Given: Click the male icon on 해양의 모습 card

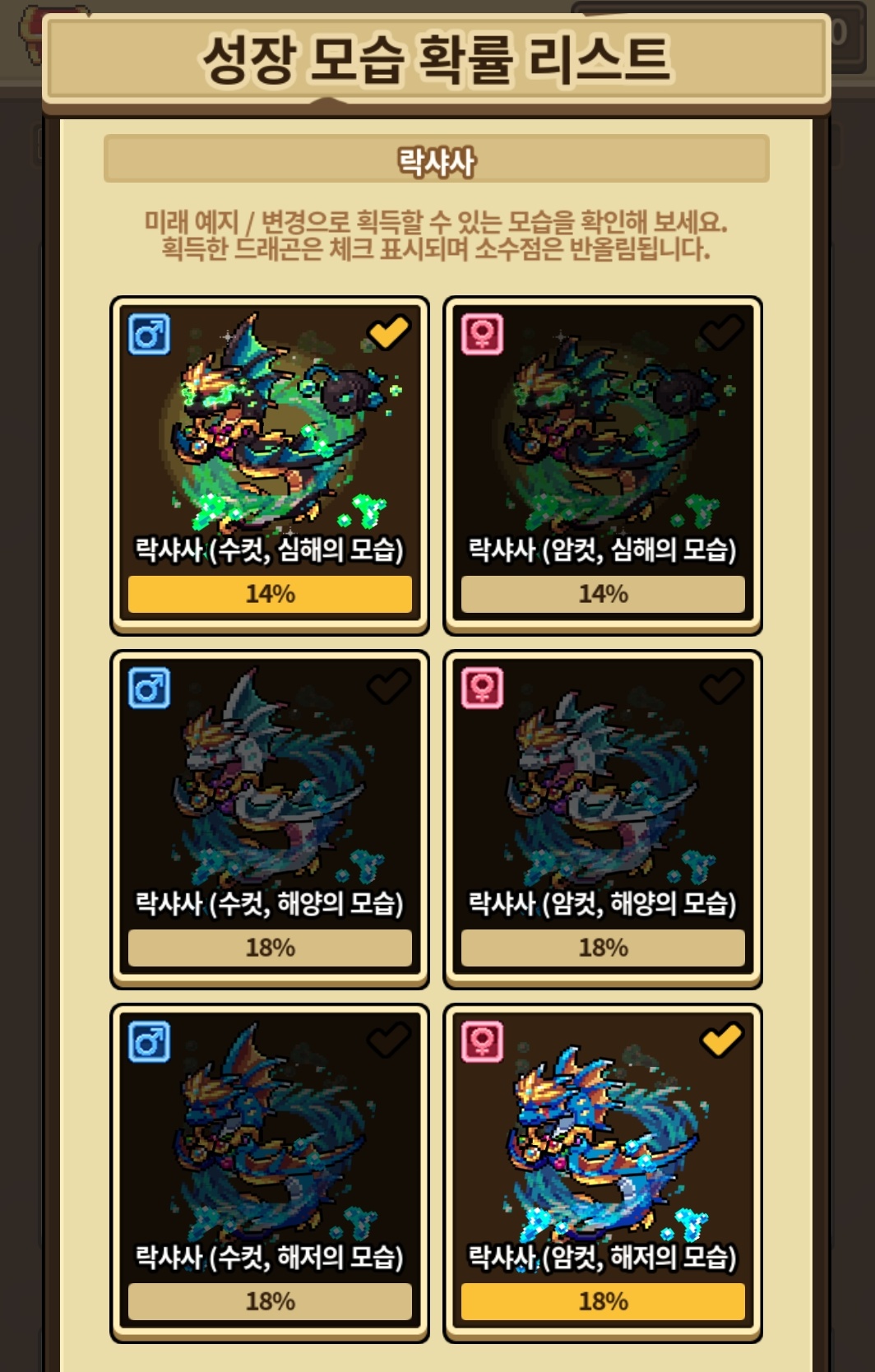Looking at the screenshot, I should pos(150,688).
